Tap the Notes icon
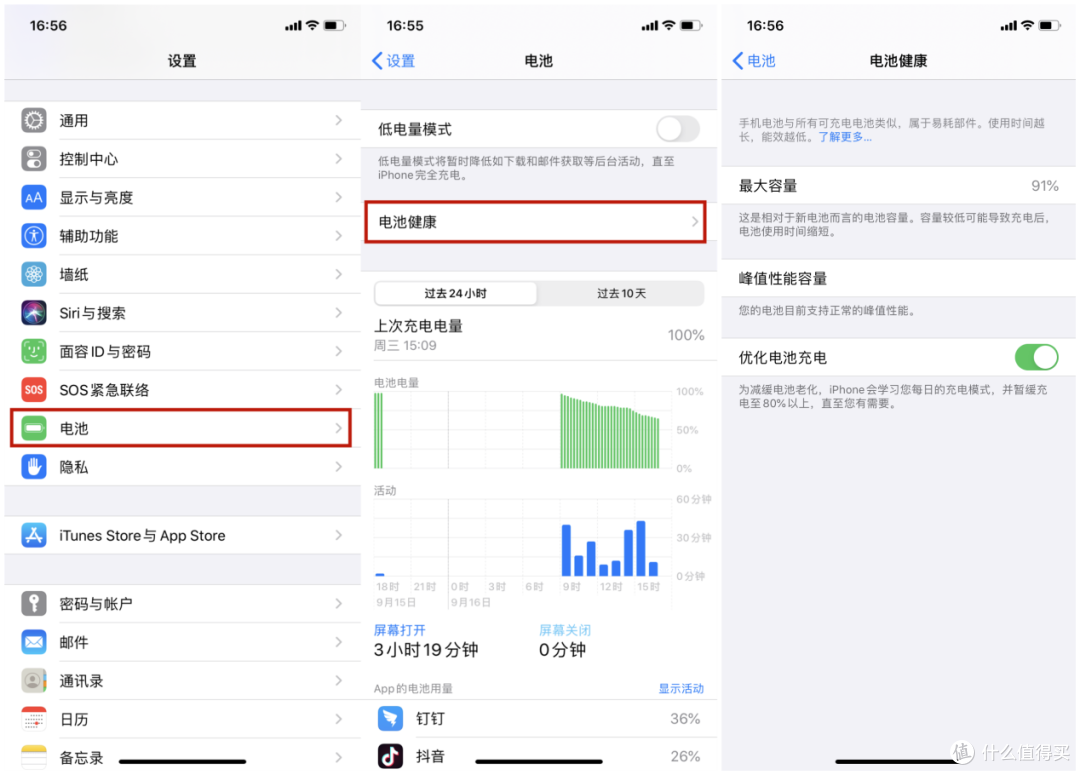This screenshot has height=775, width=1080. tap(34, 757)
